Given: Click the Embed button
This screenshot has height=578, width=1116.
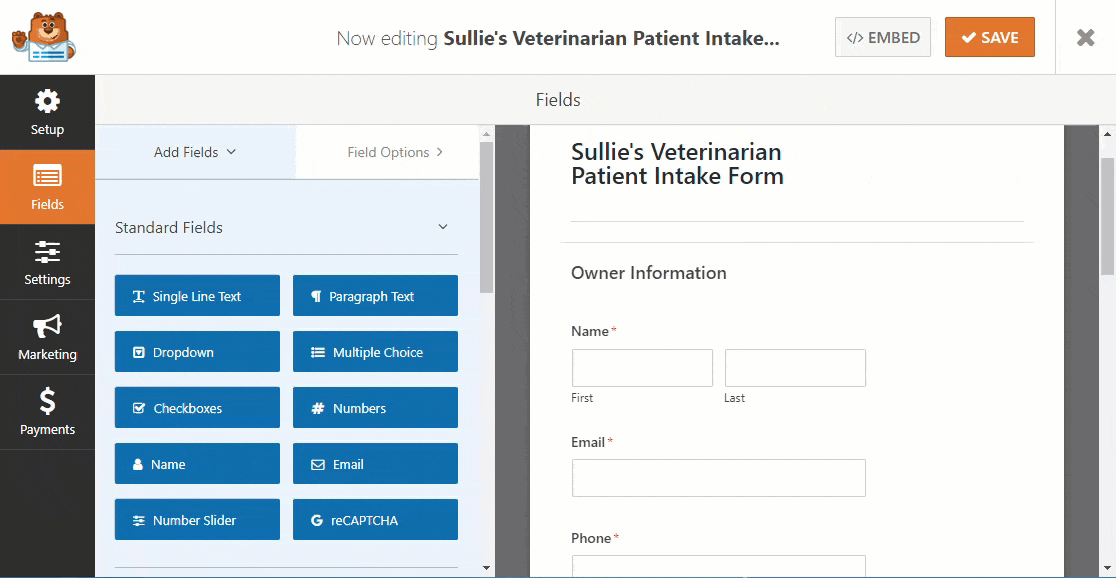Looking at the screenshot, I should pyautogui.click(x=882, y=38).
